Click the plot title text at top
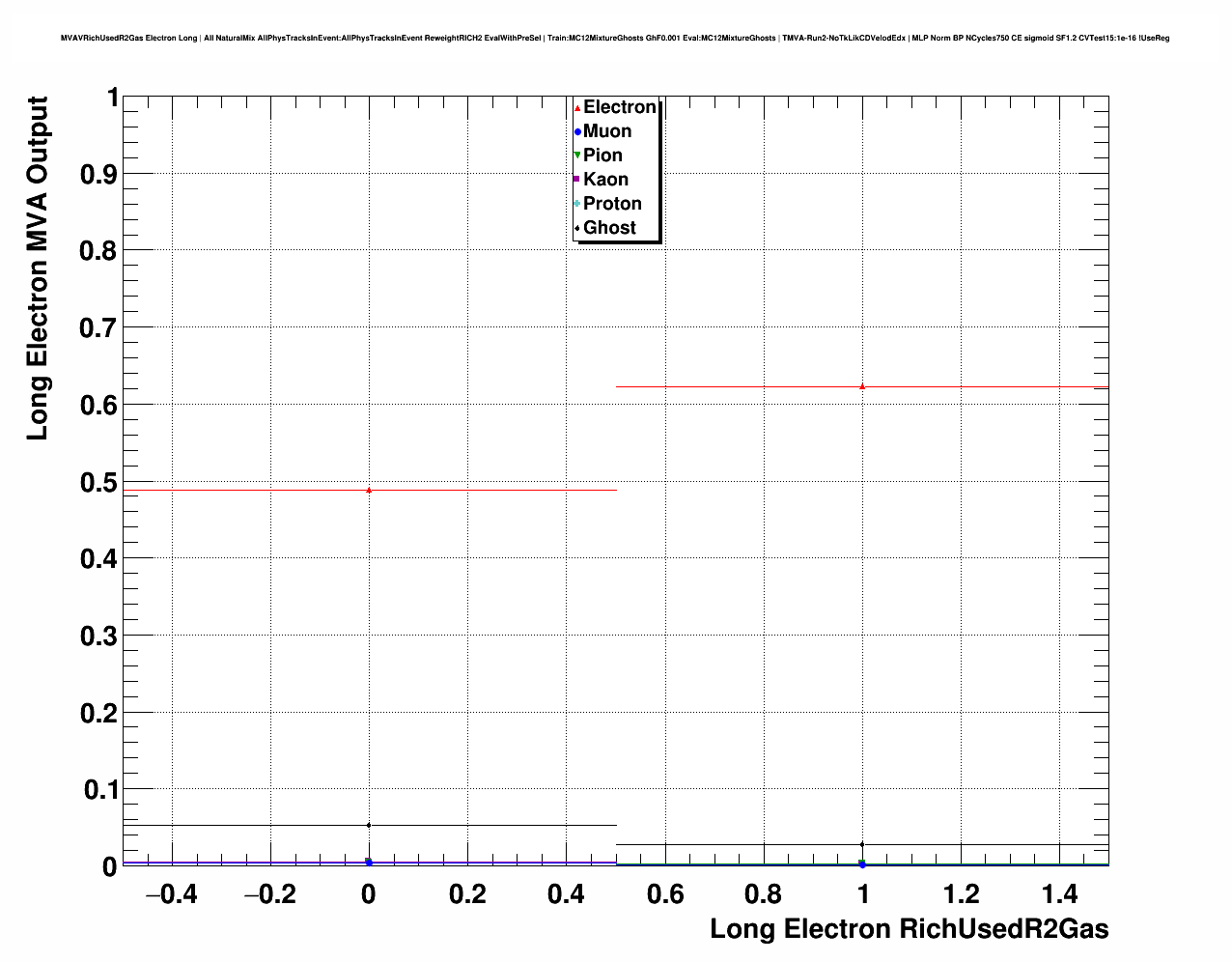 tap(615, 38)
